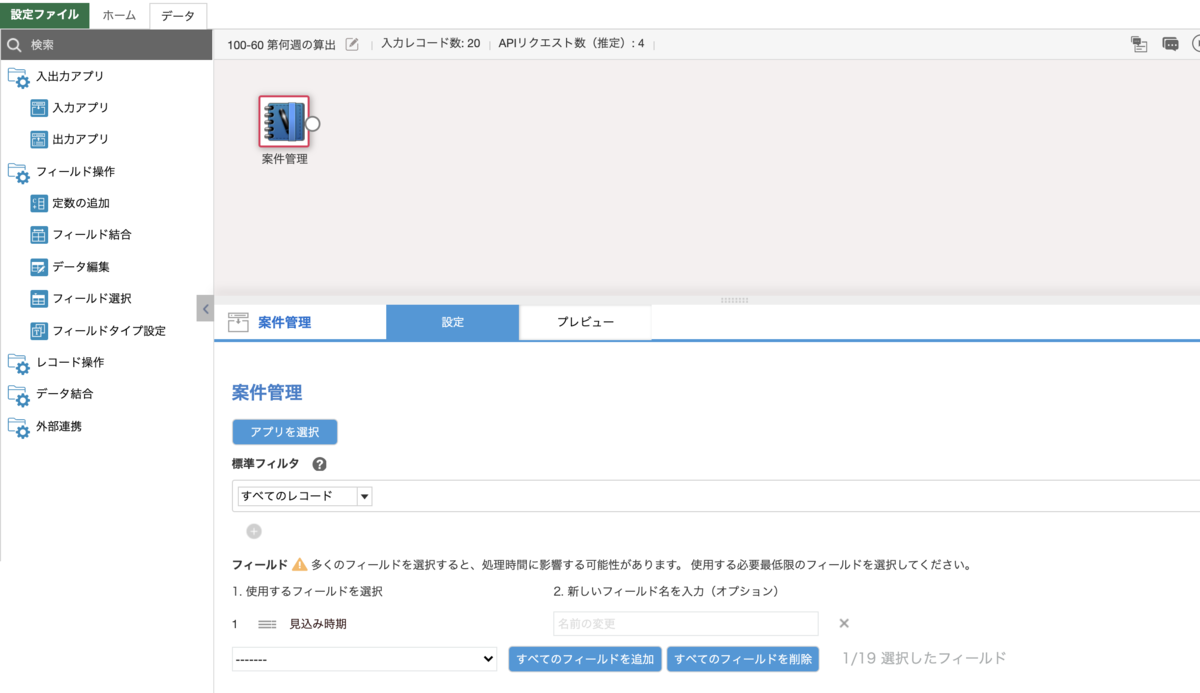The height and width of the screenshot is (693, 1200).
Task: Open the フィールドタイプ設定 tool
Action: click(x=37, y=331)
